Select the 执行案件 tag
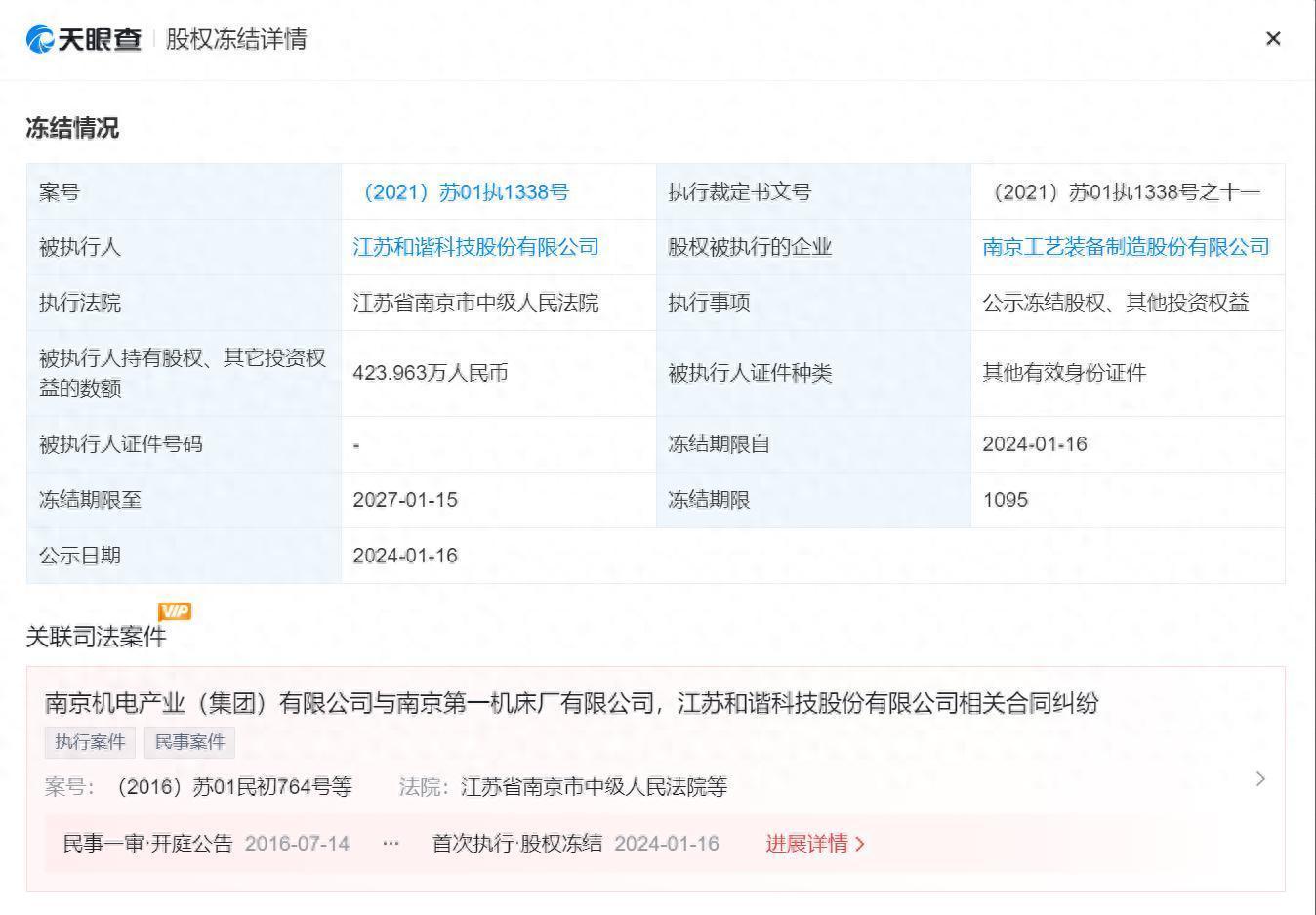The image size is (1316, 915). (90, 742)
